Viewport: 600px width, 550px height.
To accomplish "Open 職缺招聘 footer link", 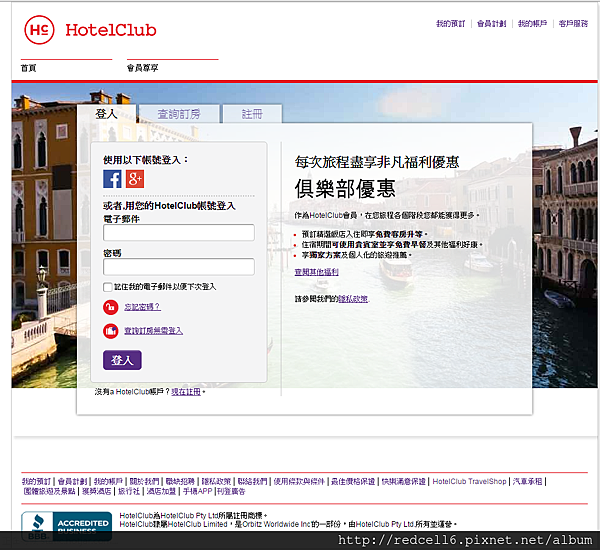I will [x=180, y=481].
